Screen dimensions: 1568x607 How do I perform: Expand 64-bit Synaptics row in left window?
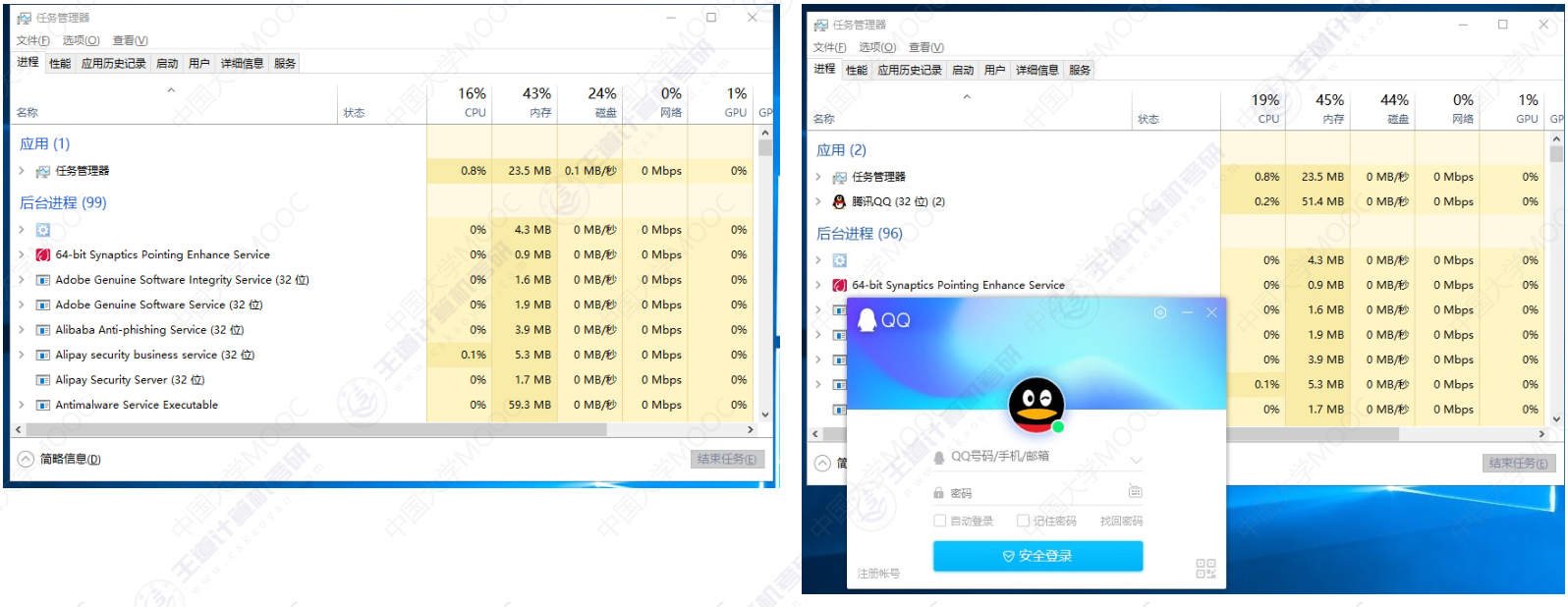click(x=22, y=254)
